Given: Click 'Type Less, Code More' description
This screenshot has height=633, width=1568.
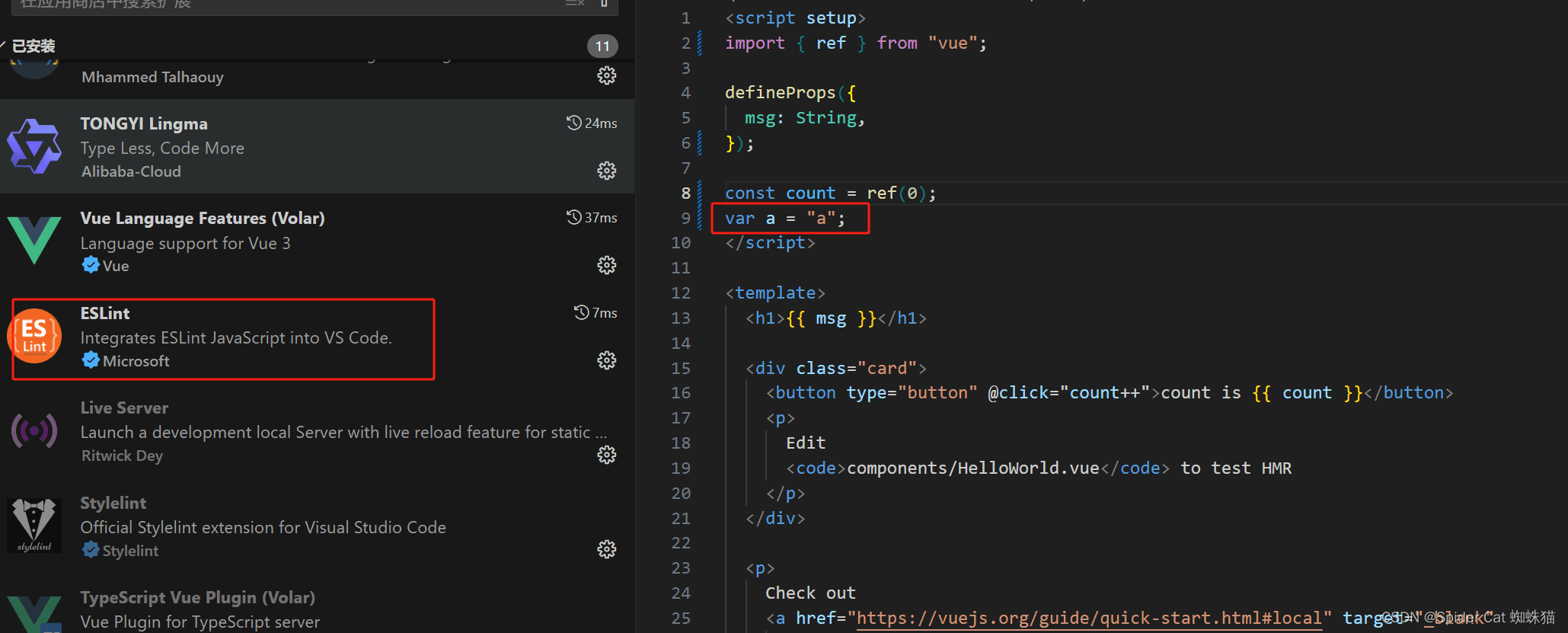Looking at the screenshot, I should 162,148.
